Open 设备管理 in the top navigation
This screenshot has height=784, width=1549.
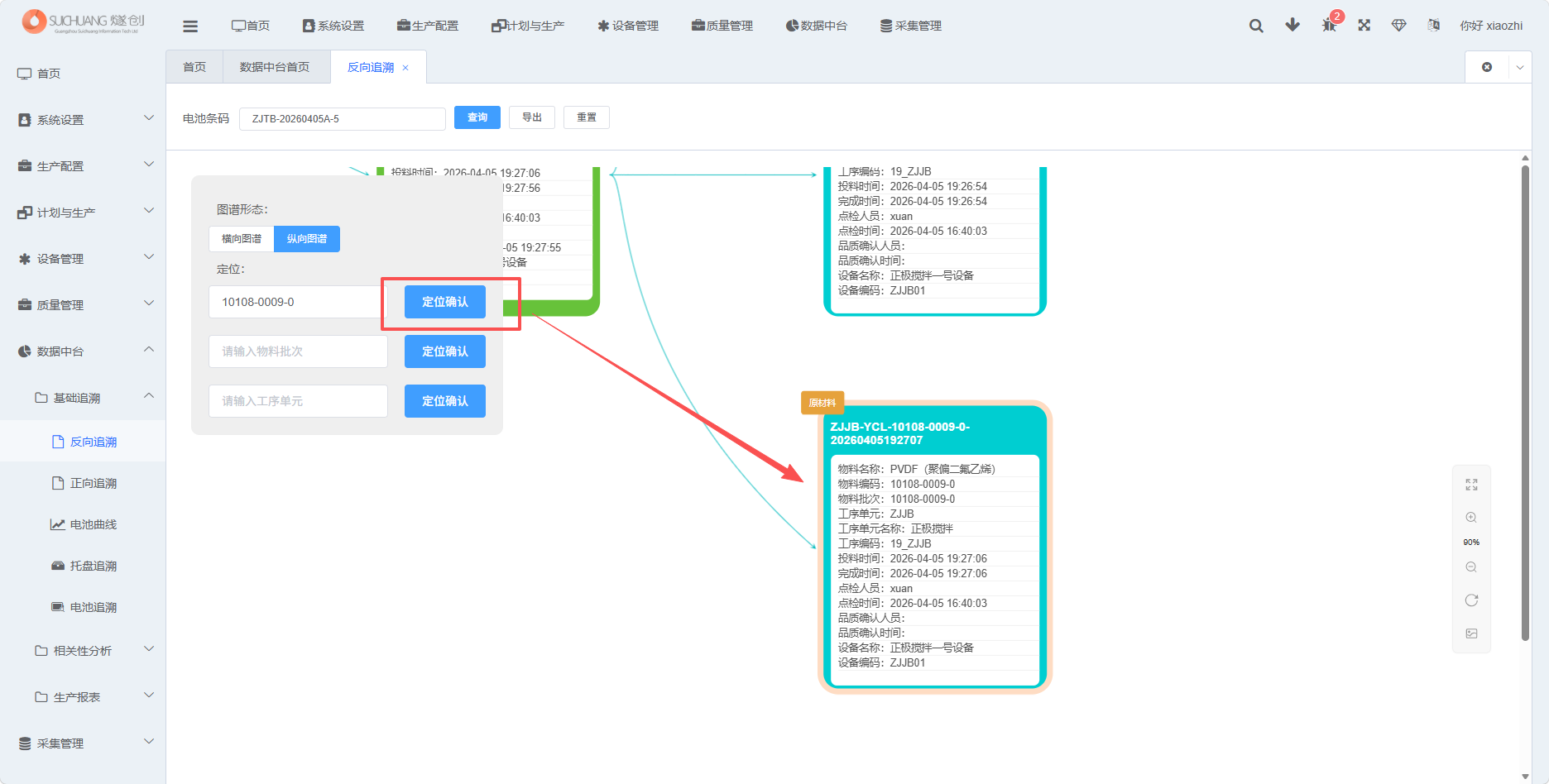[627, 26]
